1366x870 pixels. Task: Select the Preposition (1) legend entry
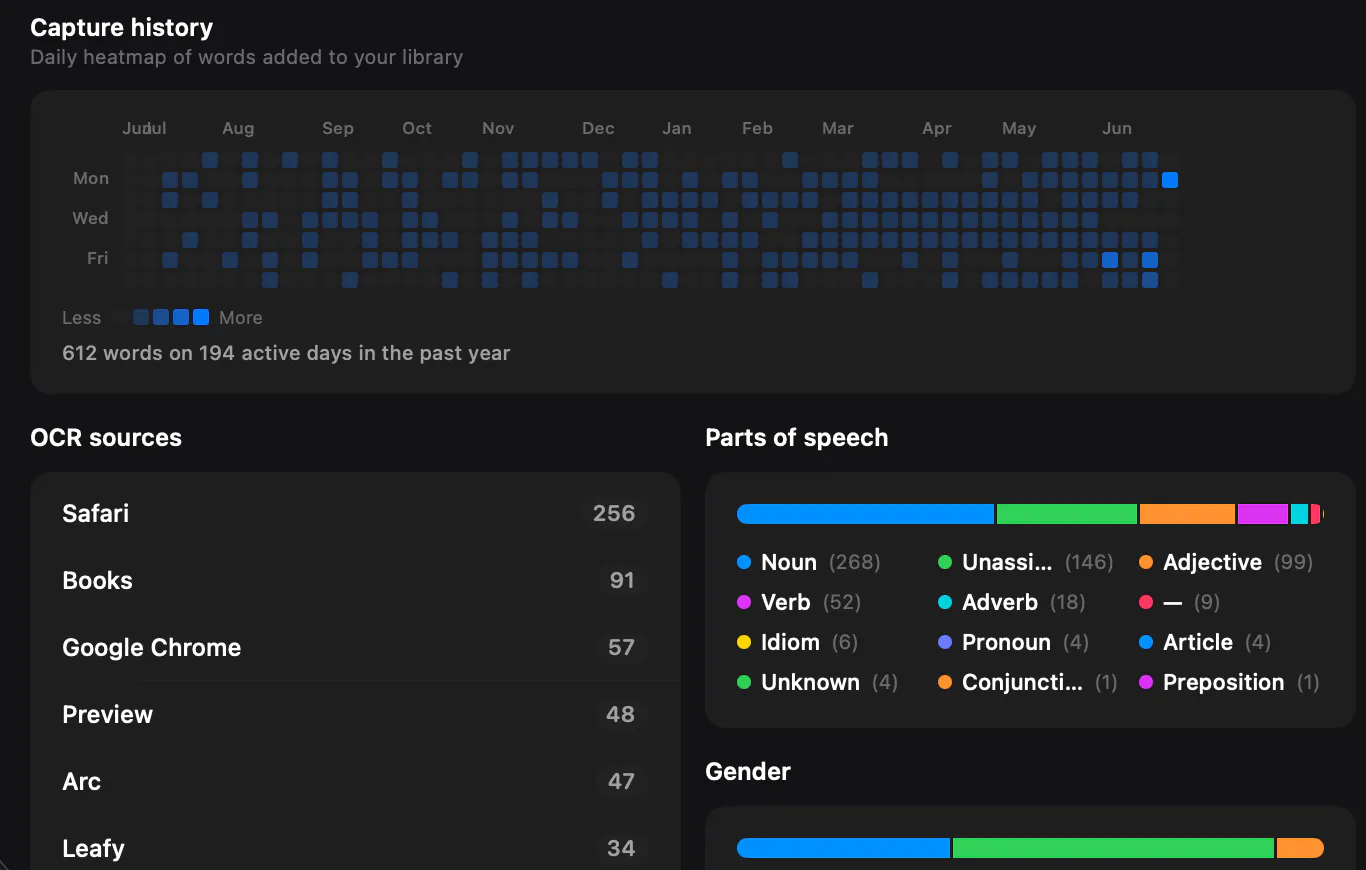1230,682
